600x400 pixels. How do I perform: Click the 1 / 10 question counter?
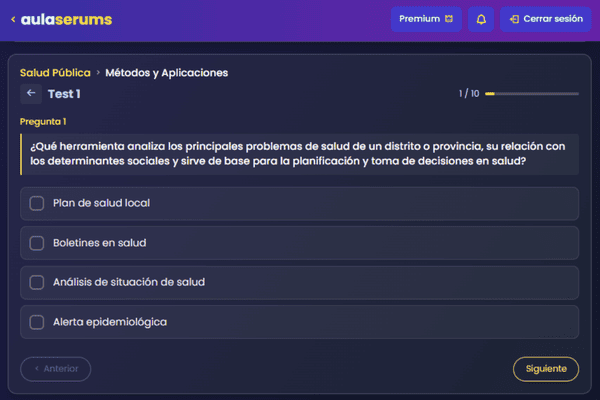(x=469, y=94)
